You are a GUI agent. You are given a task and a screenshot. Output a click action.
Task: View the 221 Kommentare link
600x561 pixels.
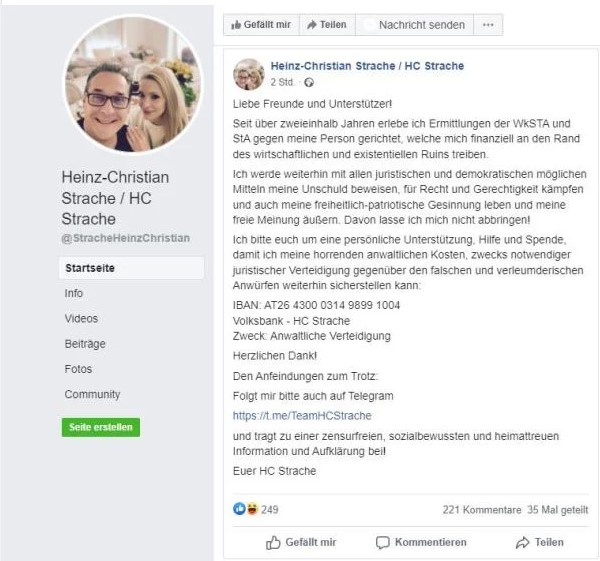(481, 509)
